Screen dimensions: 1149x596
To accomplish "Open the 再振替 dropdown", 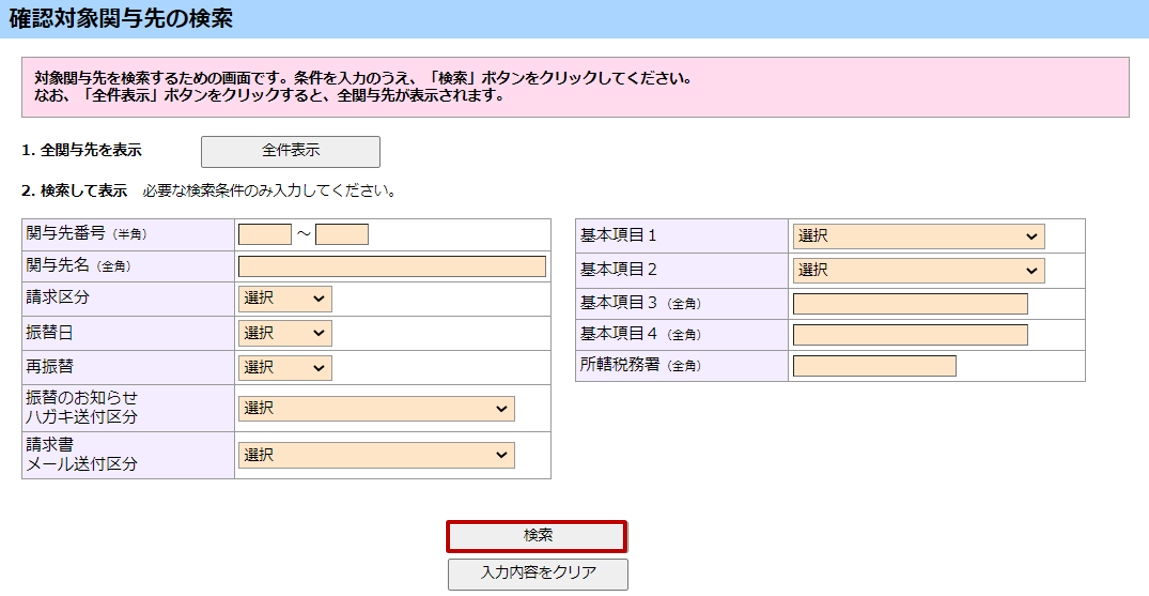I will 284,367.
